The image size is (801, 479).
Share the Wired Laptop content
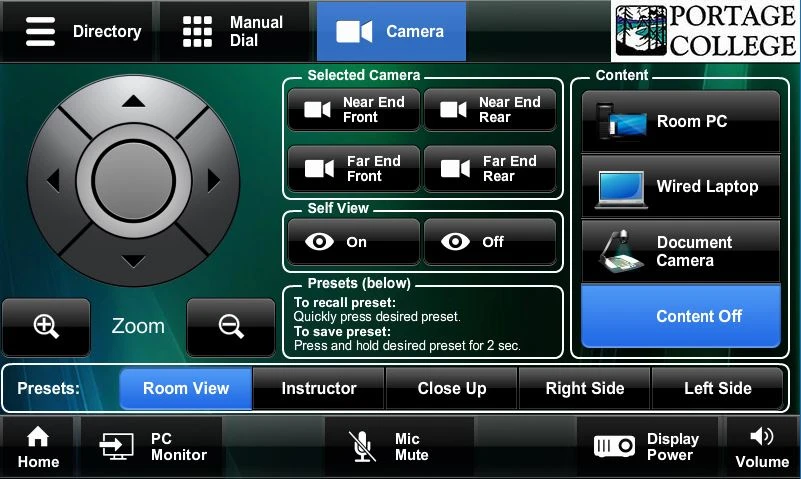click(x=681, y=186)
